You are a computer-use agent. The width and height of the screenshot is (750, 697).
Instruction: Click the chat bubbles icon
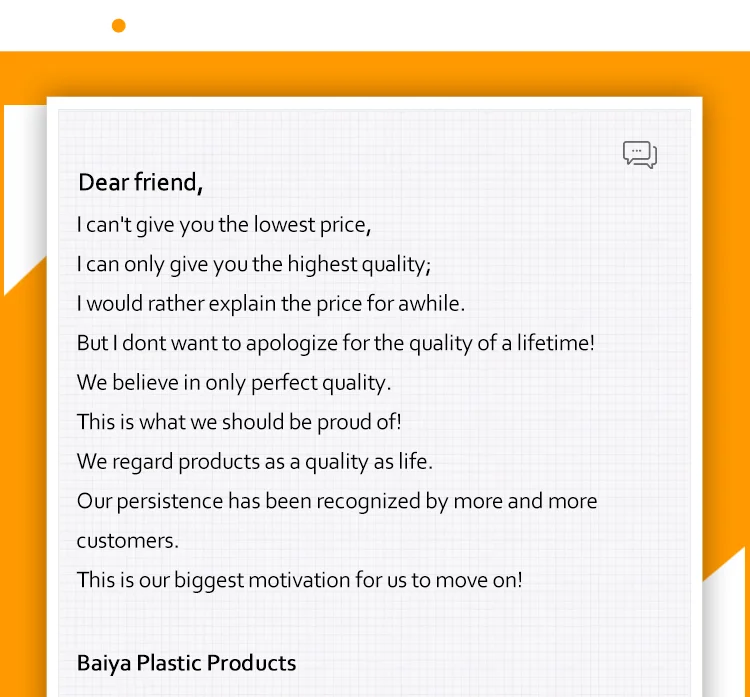pyautogui.click(x=640, y=154)
